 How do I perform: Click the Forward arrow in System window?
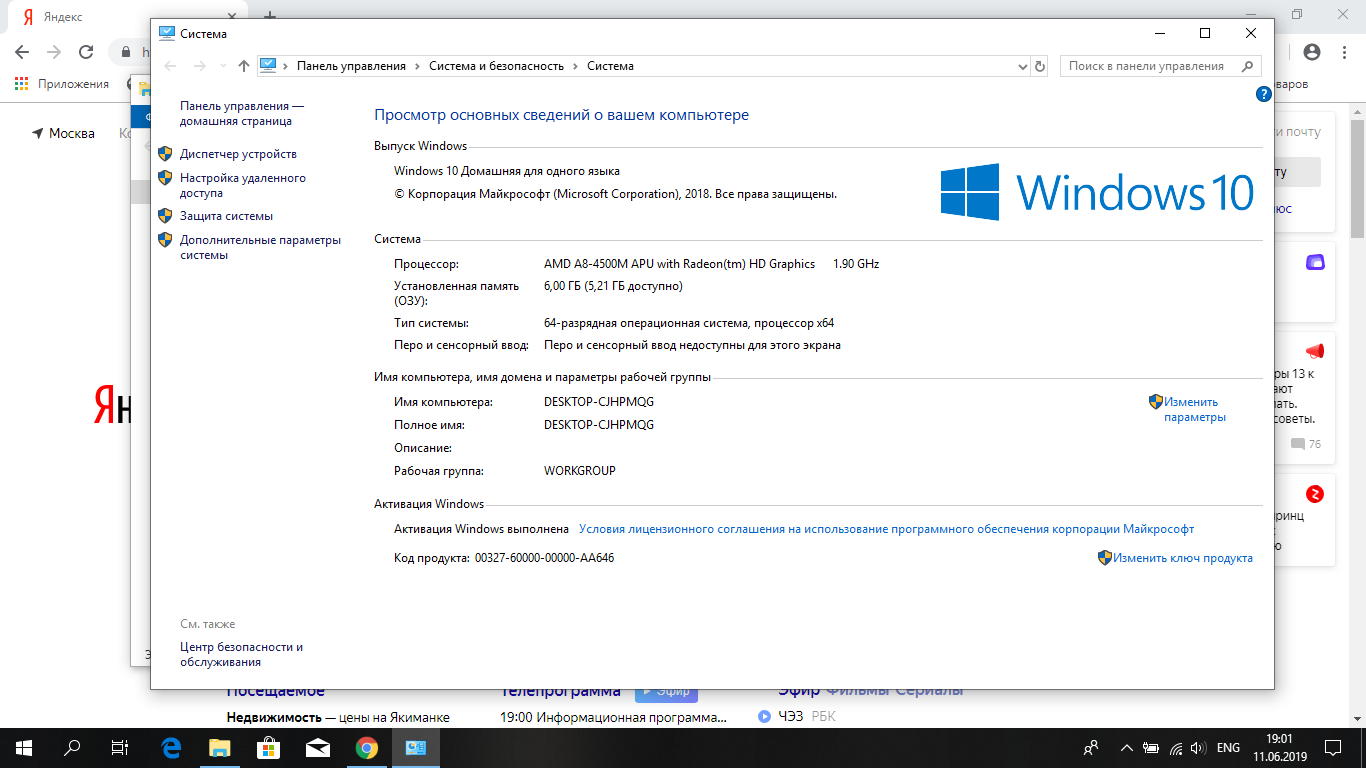[x=199, y=66]
